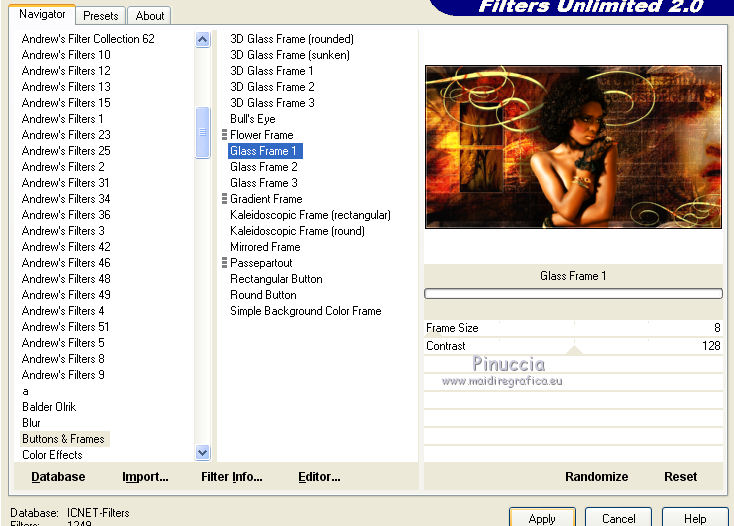734x526 pixels.
Task: Select Andrew's Filters 42
Action: [x=66, y=247]
